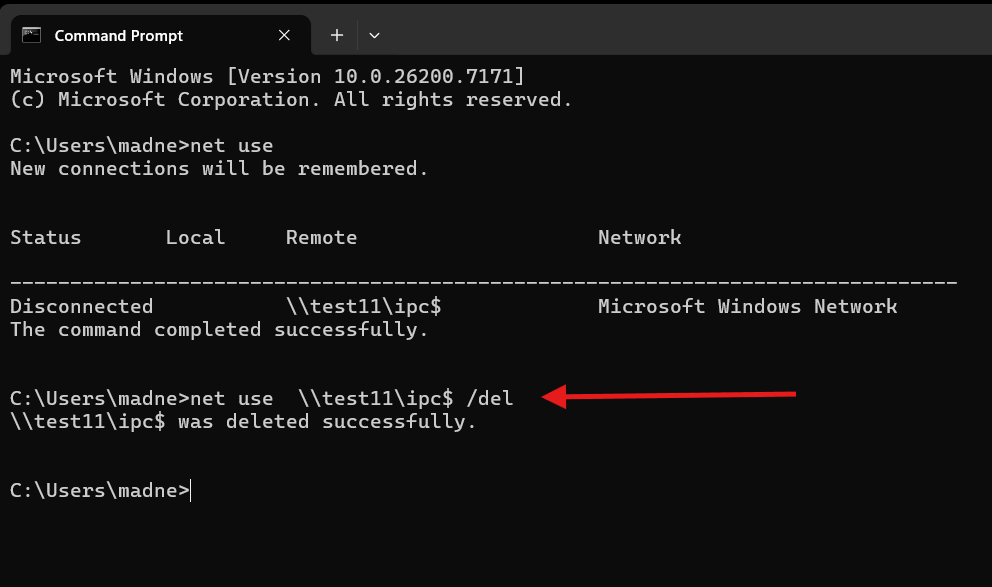Expand the new tab profile dropdown
This screenshot has width=992, height=587.
pos(374,35)
